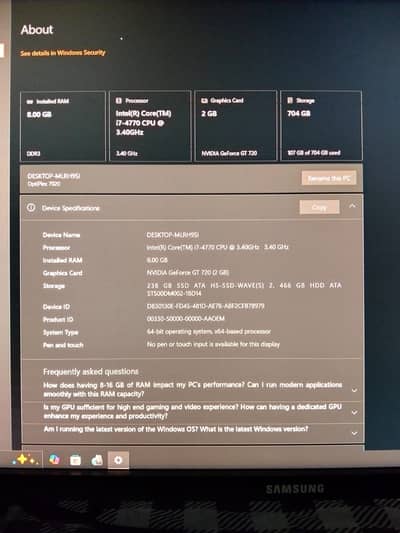Select the Graphics Card 2 GB card
400x533 pixels.
pyautogui.click(x=236, y=125)
